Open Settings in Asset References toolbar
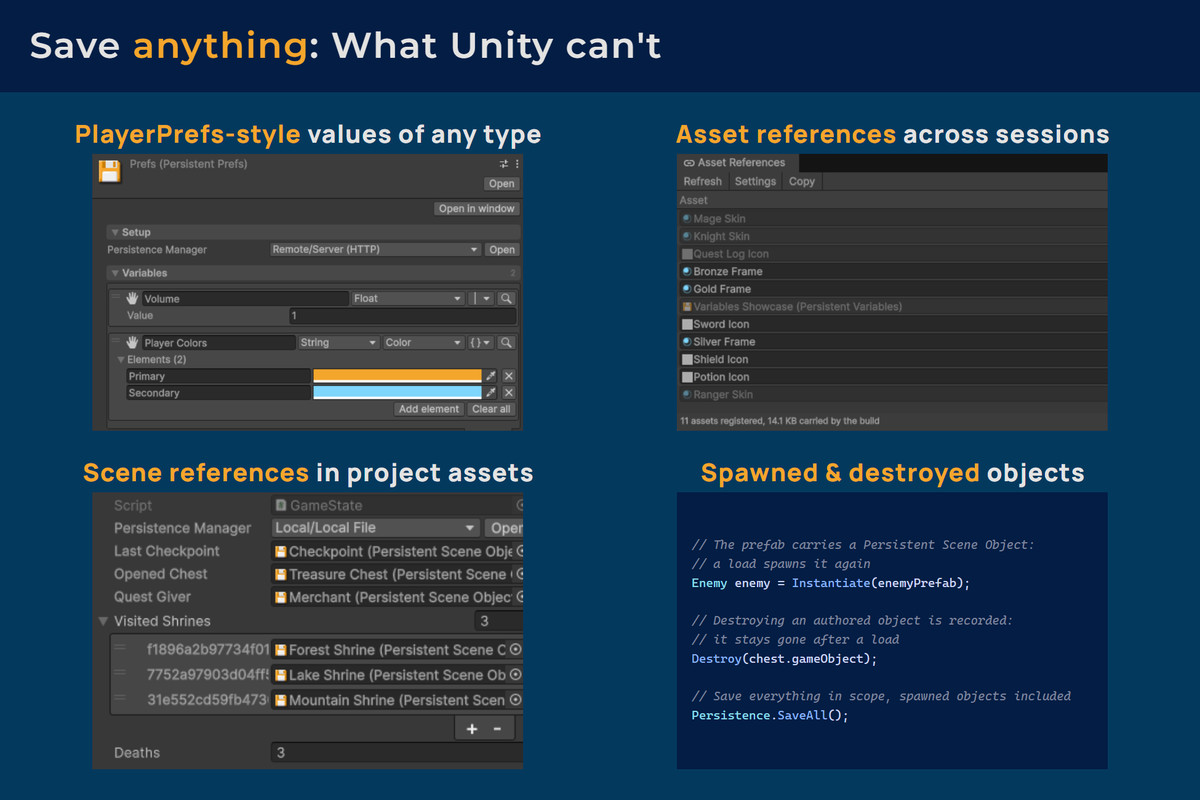Screen dimensions: 1200x800 point(755,182)
